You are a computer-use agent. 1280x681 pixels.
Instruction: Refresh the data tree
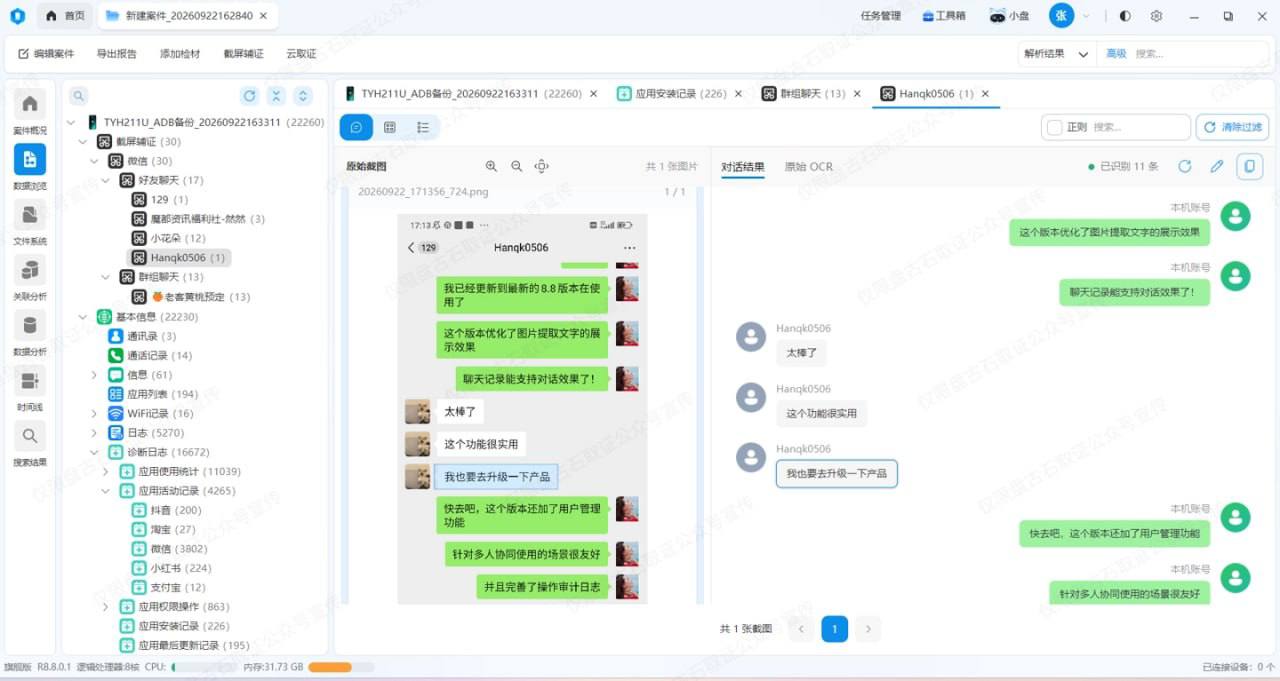(249, 96)
